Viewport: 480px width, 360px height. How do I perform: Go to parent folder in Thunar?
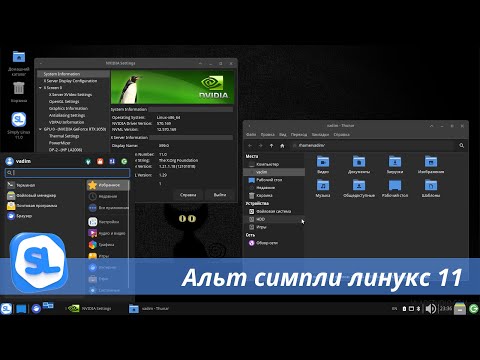[271, 146]
